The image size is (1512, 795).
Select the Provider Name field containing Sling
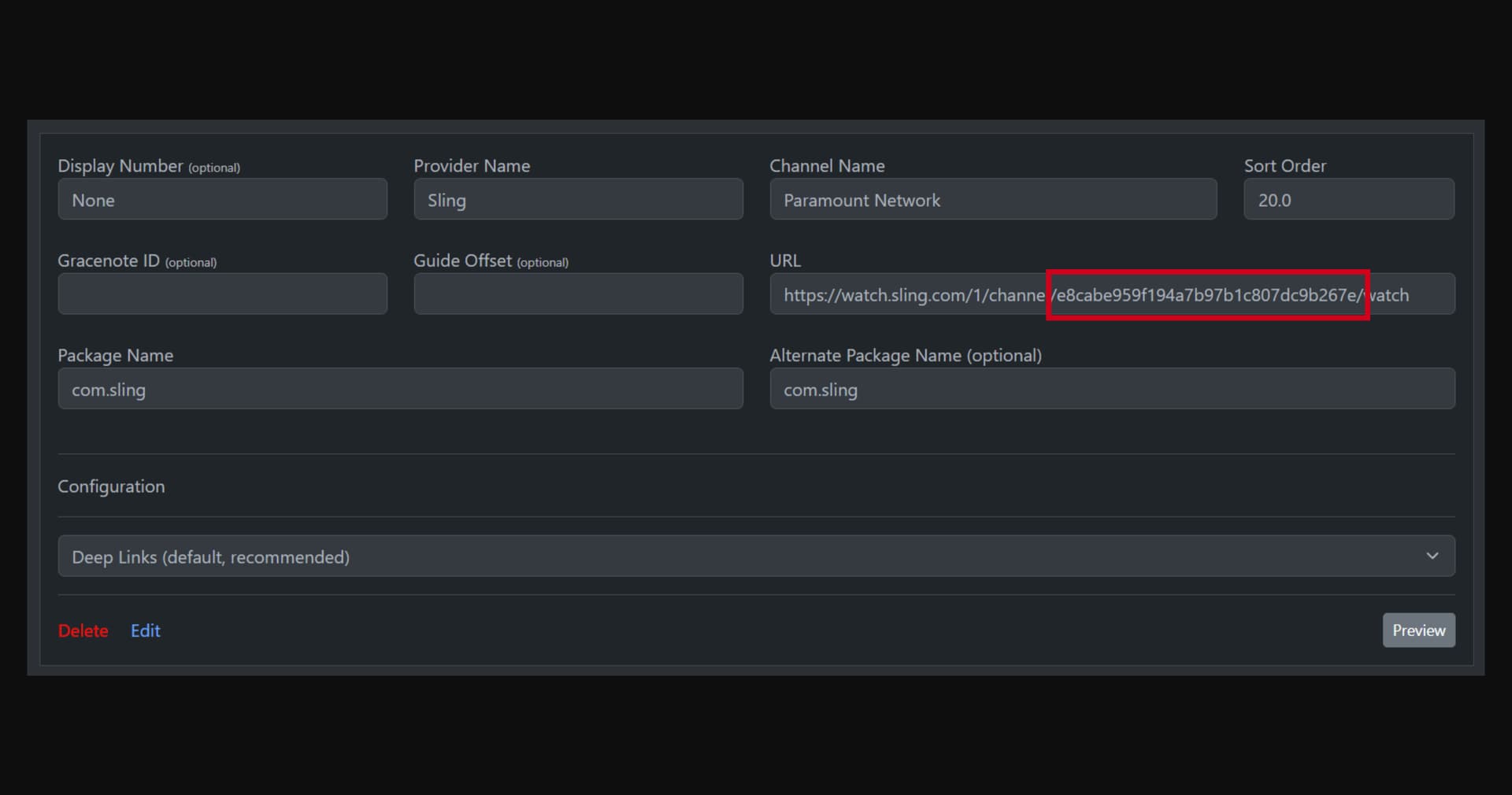578,199
